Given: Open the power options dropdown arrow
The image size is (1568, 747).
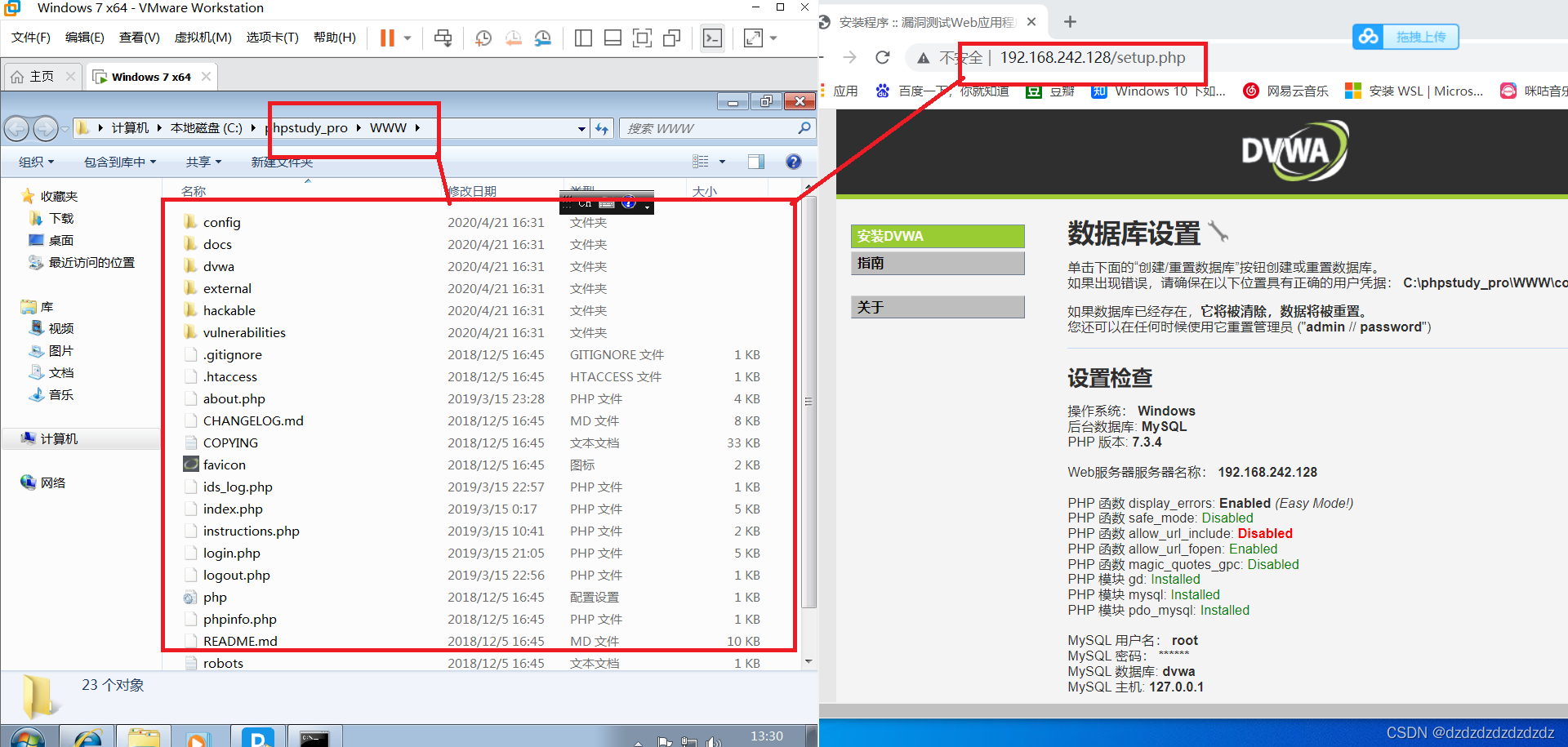Looking at the screenshot, I should click(408, 38).
